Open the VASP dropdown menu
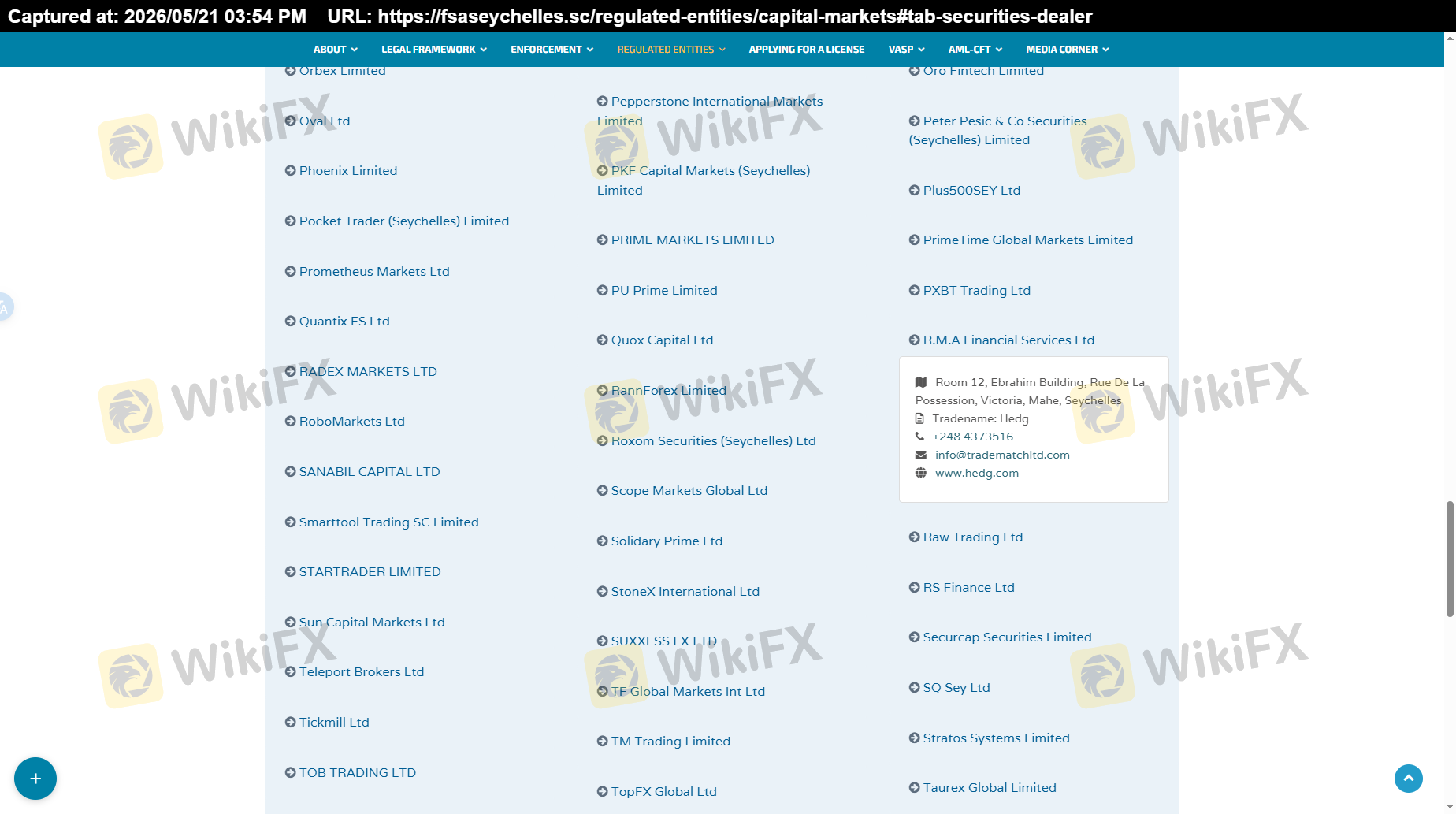This screenshot has height=814, width=1456. click(x=906, y=49)
